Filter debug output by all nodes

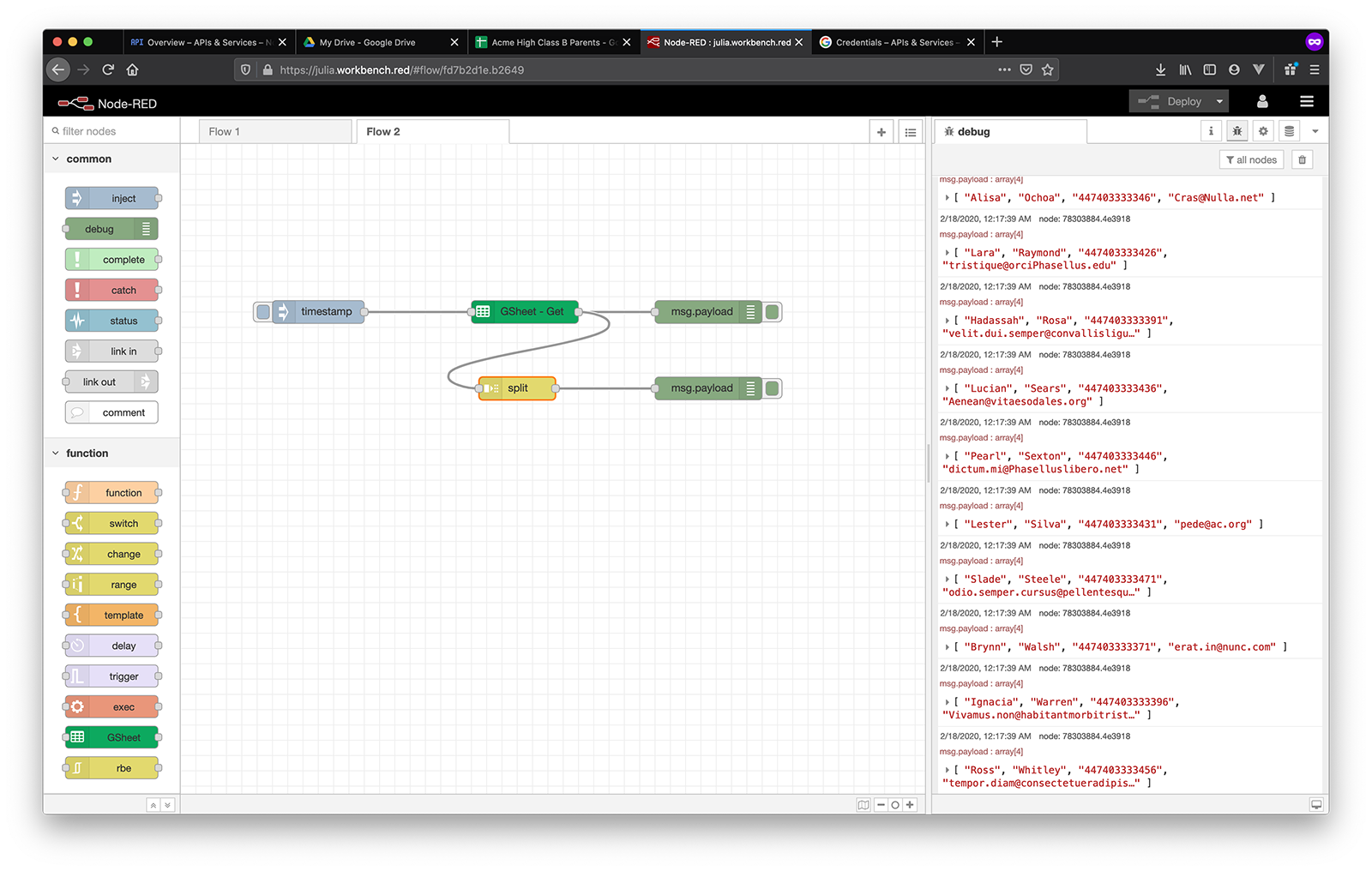point(1251,159)
